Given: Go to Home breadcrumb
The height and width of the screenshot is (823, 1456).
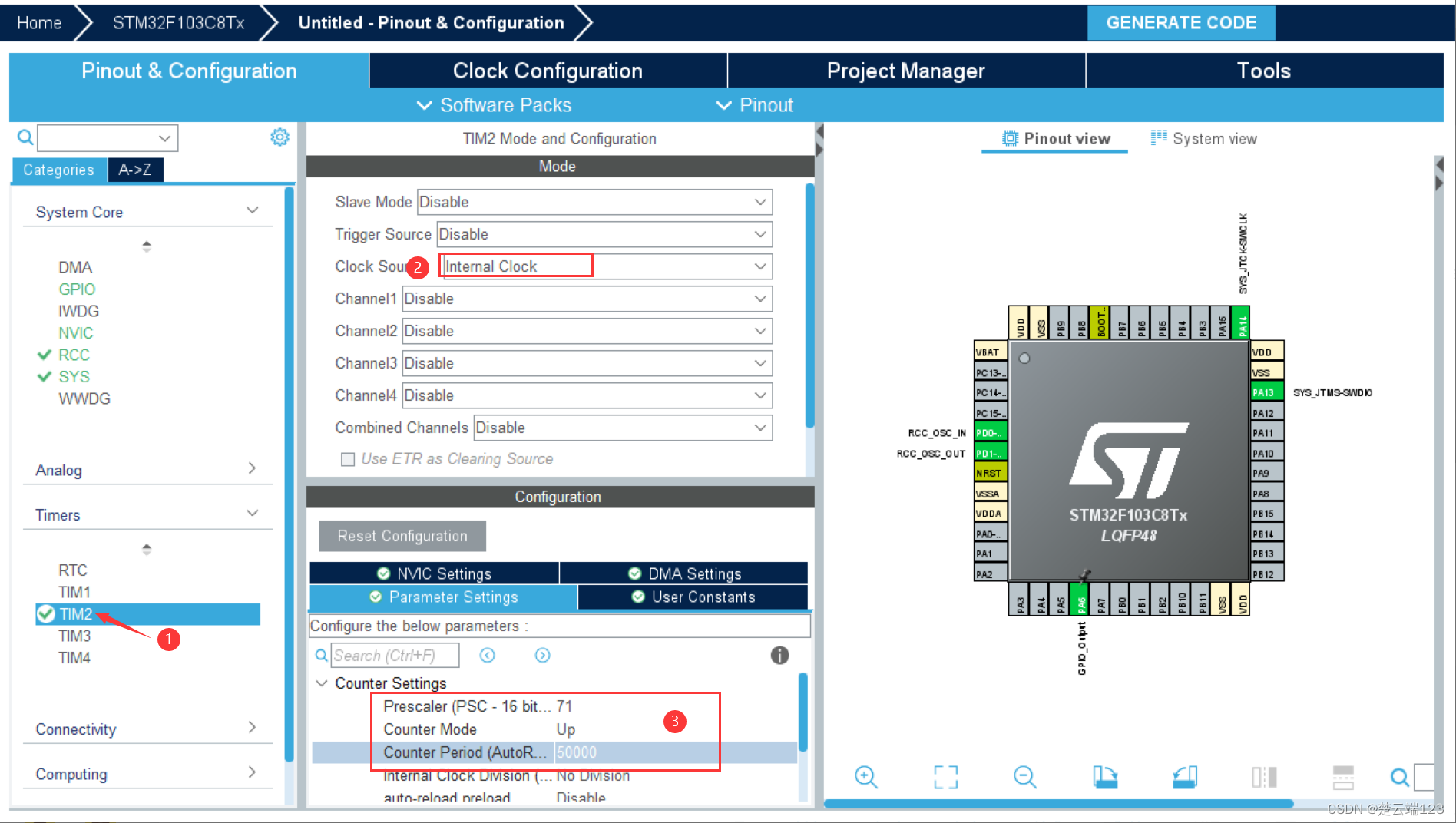Looking at the screenshot, I should coord(40,23).
